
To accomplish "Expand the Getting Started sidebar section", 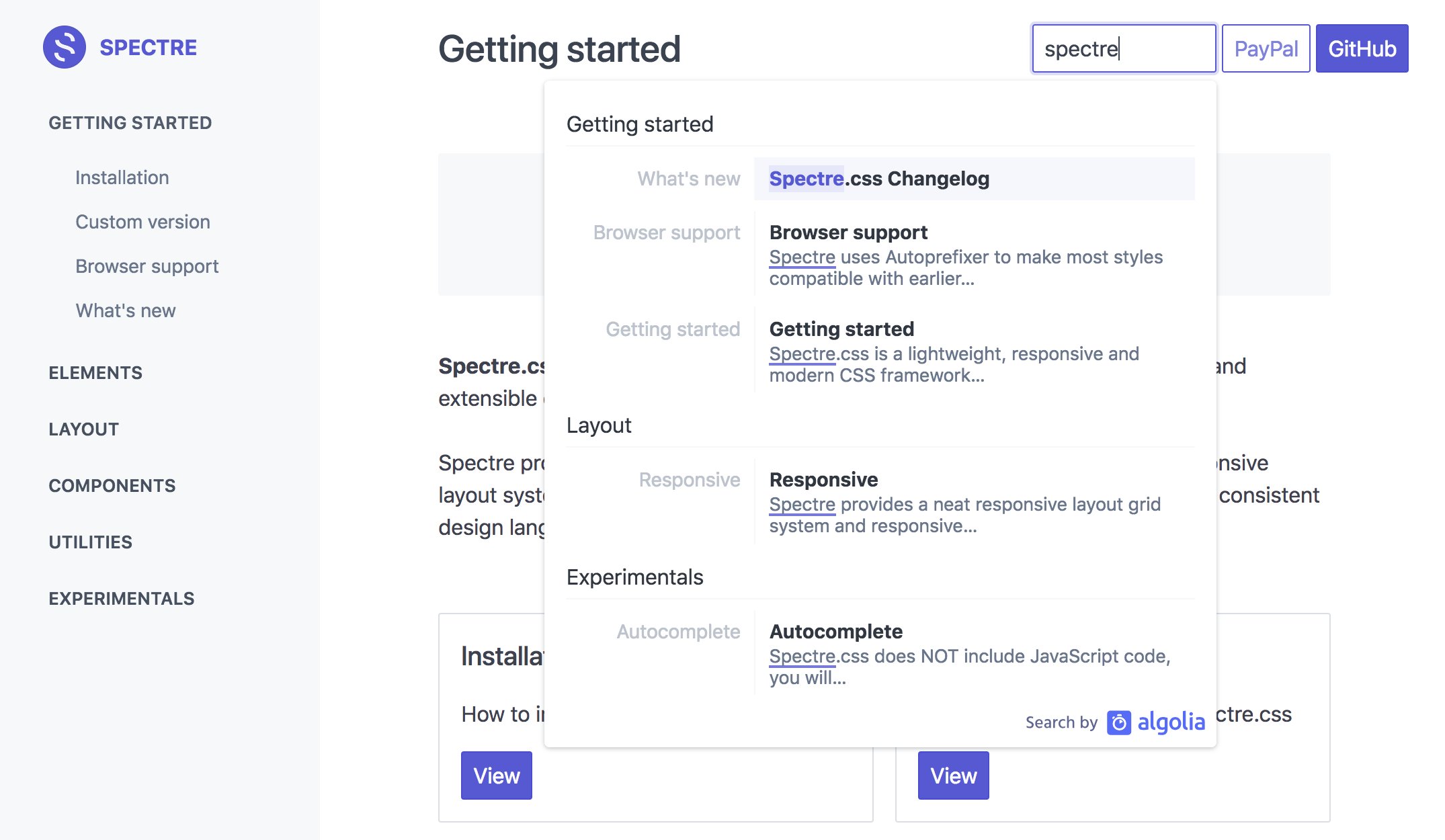I will tap(130, 123).
